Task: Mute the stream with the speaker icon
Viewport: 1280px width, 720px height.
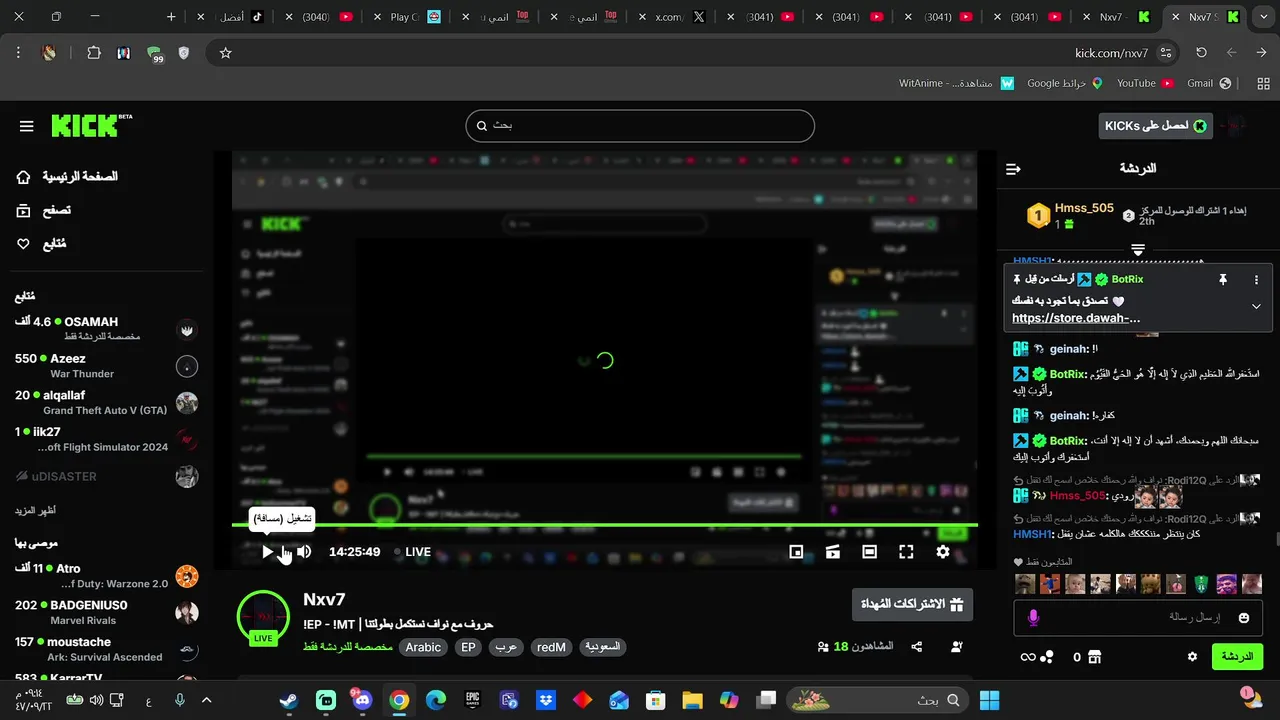Action: (x=304, y=551)
